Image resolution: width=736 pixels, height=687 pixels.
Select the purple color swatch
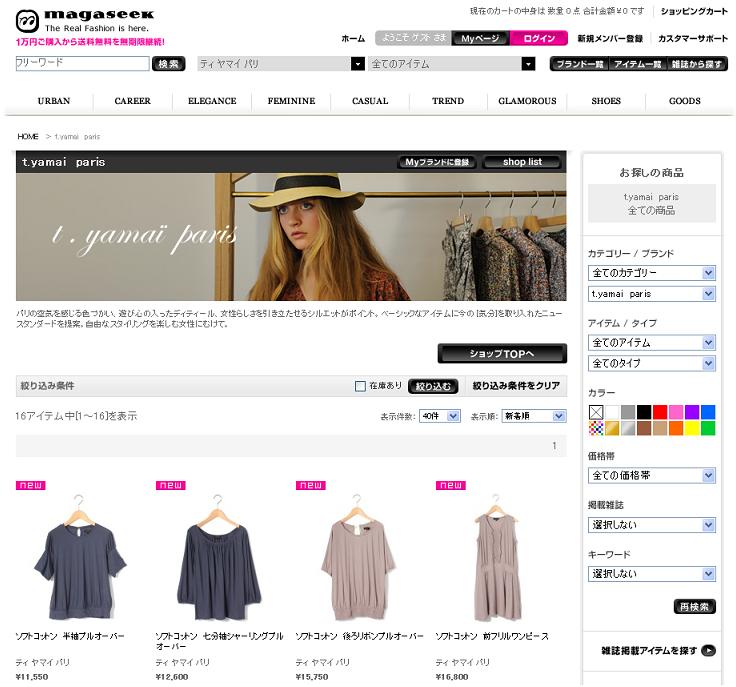point(692,412)
